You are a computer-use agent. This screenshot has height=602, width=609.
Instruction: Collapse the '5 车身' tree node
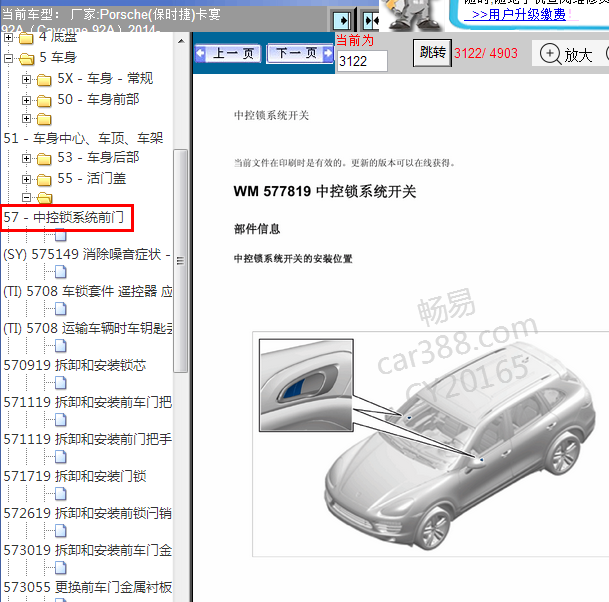(x=8, y=59)
